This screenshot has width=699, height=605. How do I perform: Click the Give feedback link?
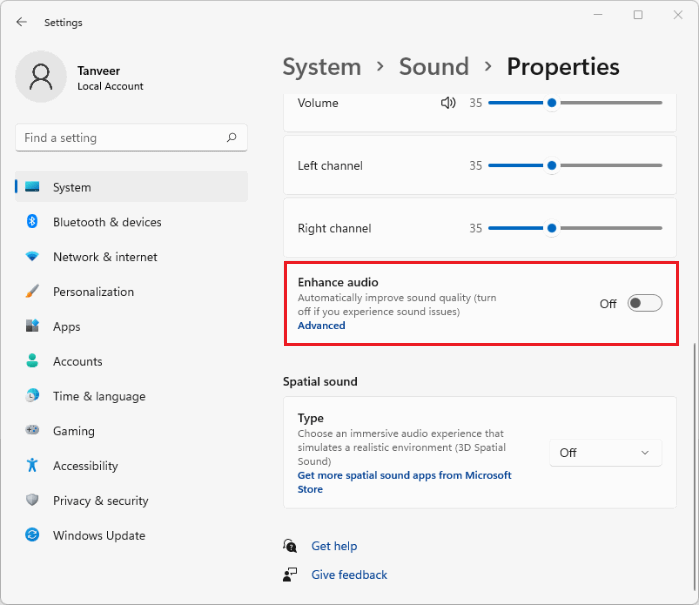tap(349, 574)
